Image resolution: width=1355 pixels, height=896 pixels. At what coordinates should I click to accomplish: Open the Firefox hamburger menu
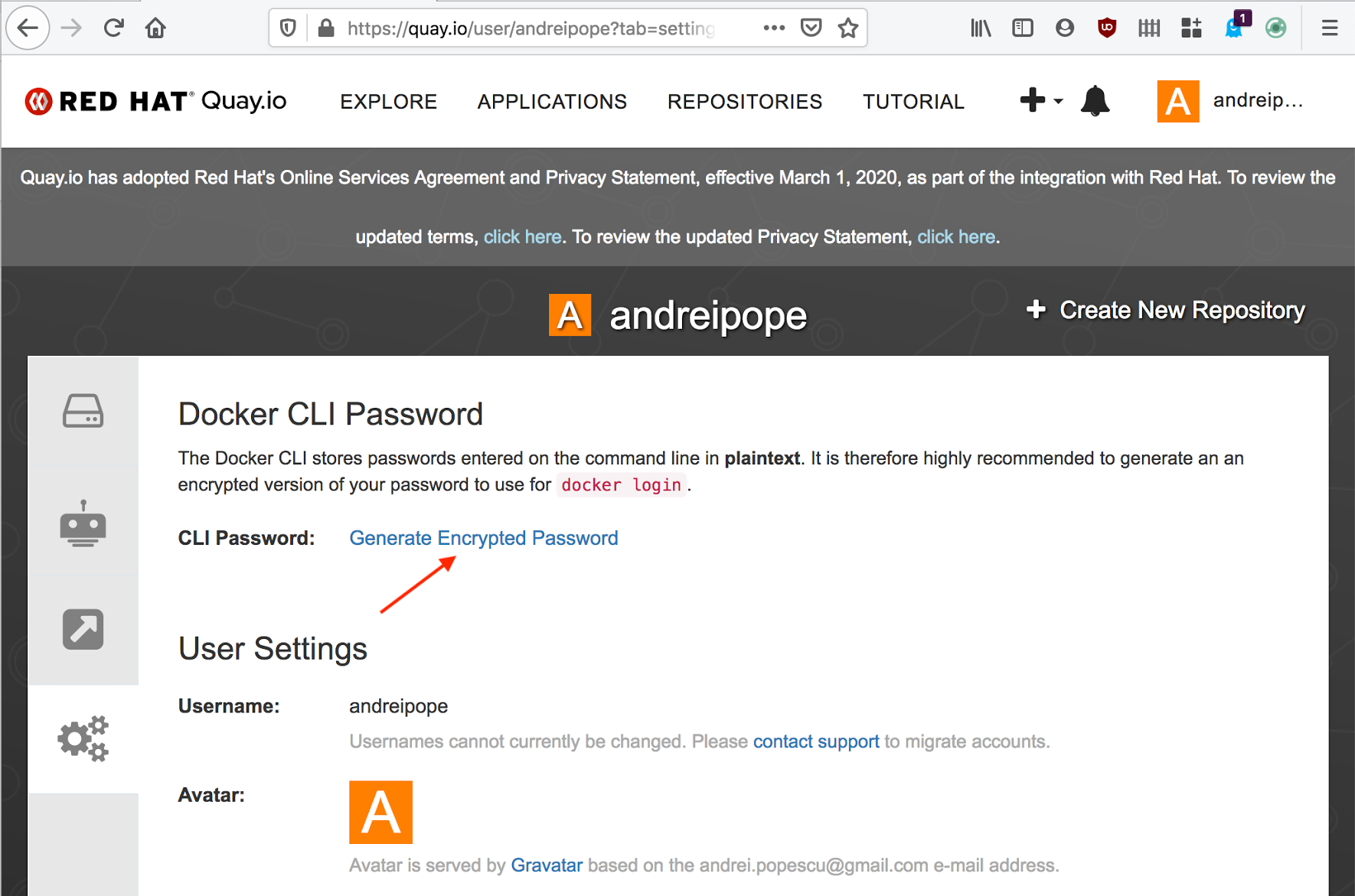coord(1330,28)
